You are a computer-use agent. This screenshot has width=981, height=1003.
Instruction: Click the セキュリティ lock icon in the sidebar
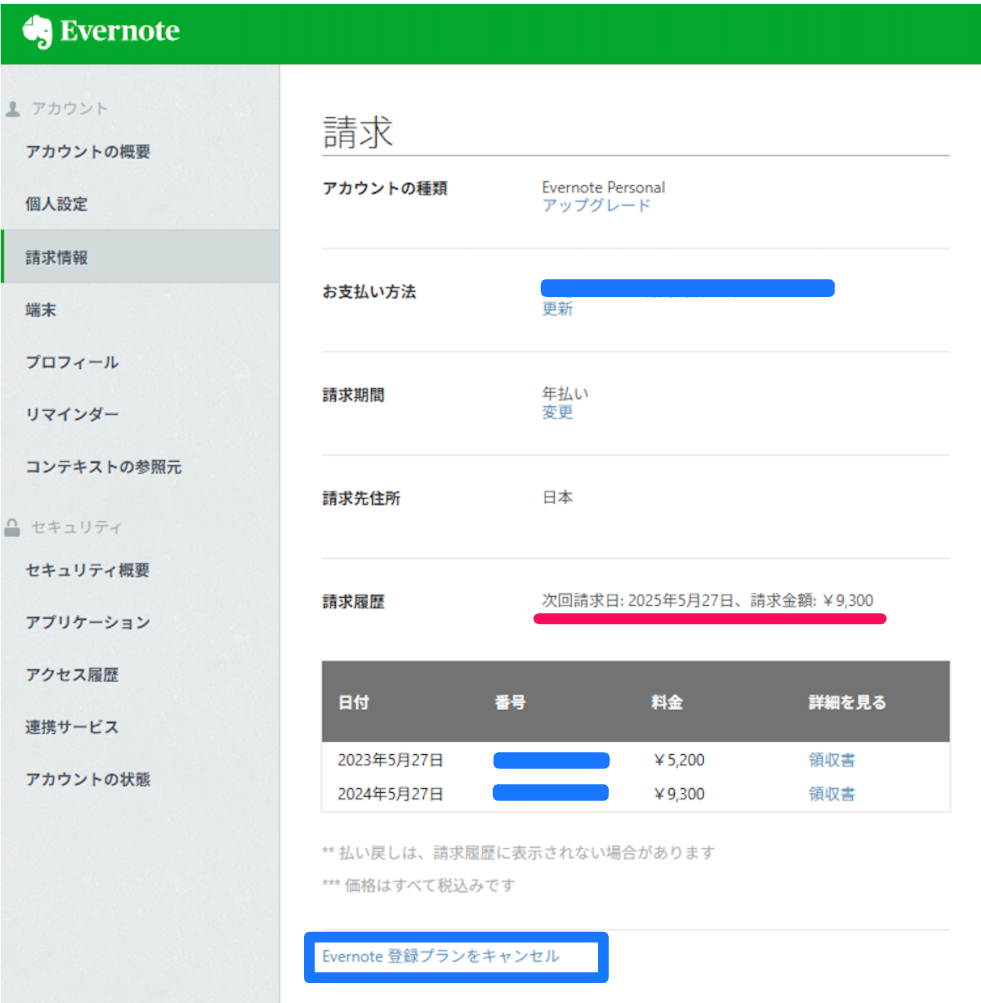[x=12, y=528]
